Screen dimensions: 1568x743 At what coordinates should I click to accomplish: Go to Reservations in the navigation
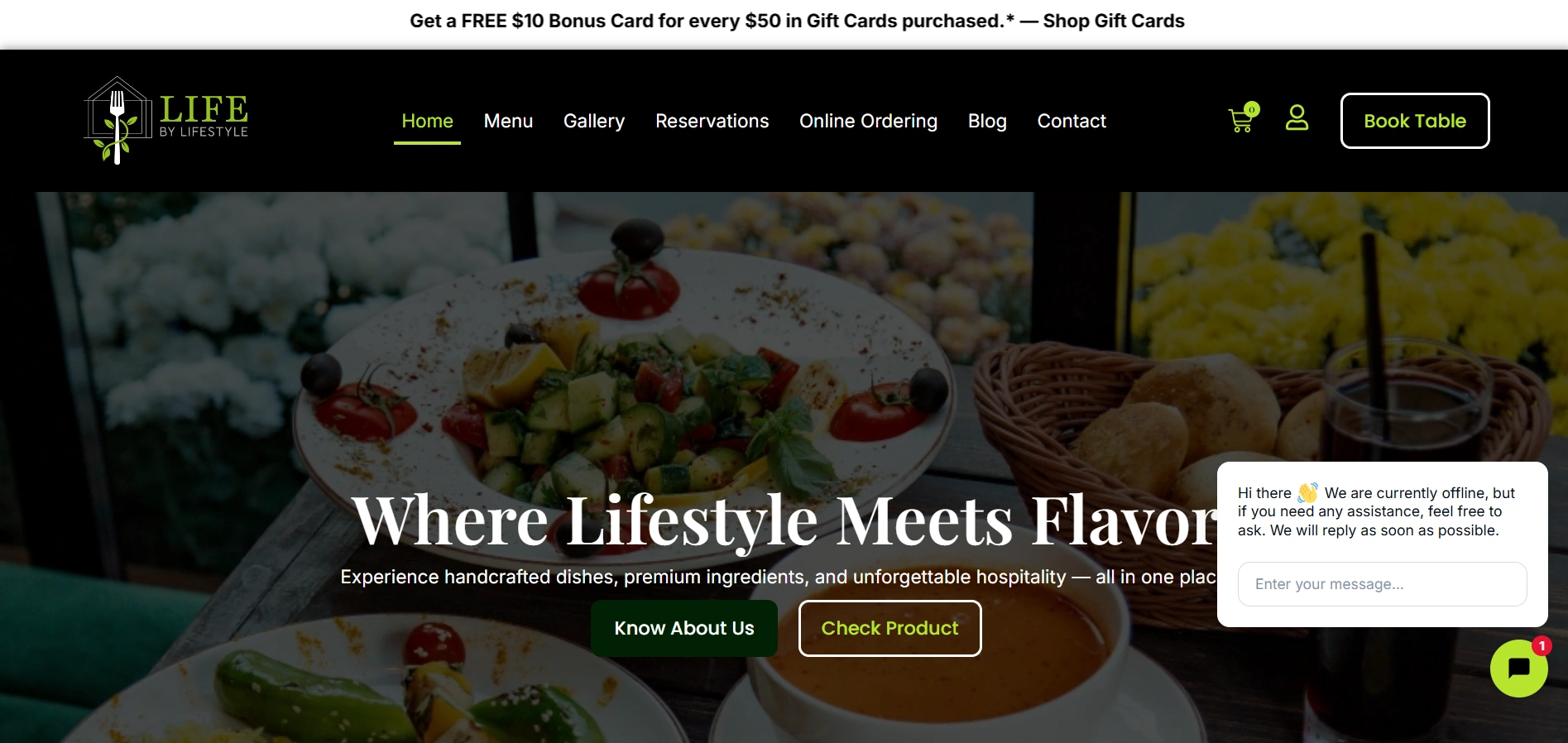pyautogui.click(x=712, y=121)
